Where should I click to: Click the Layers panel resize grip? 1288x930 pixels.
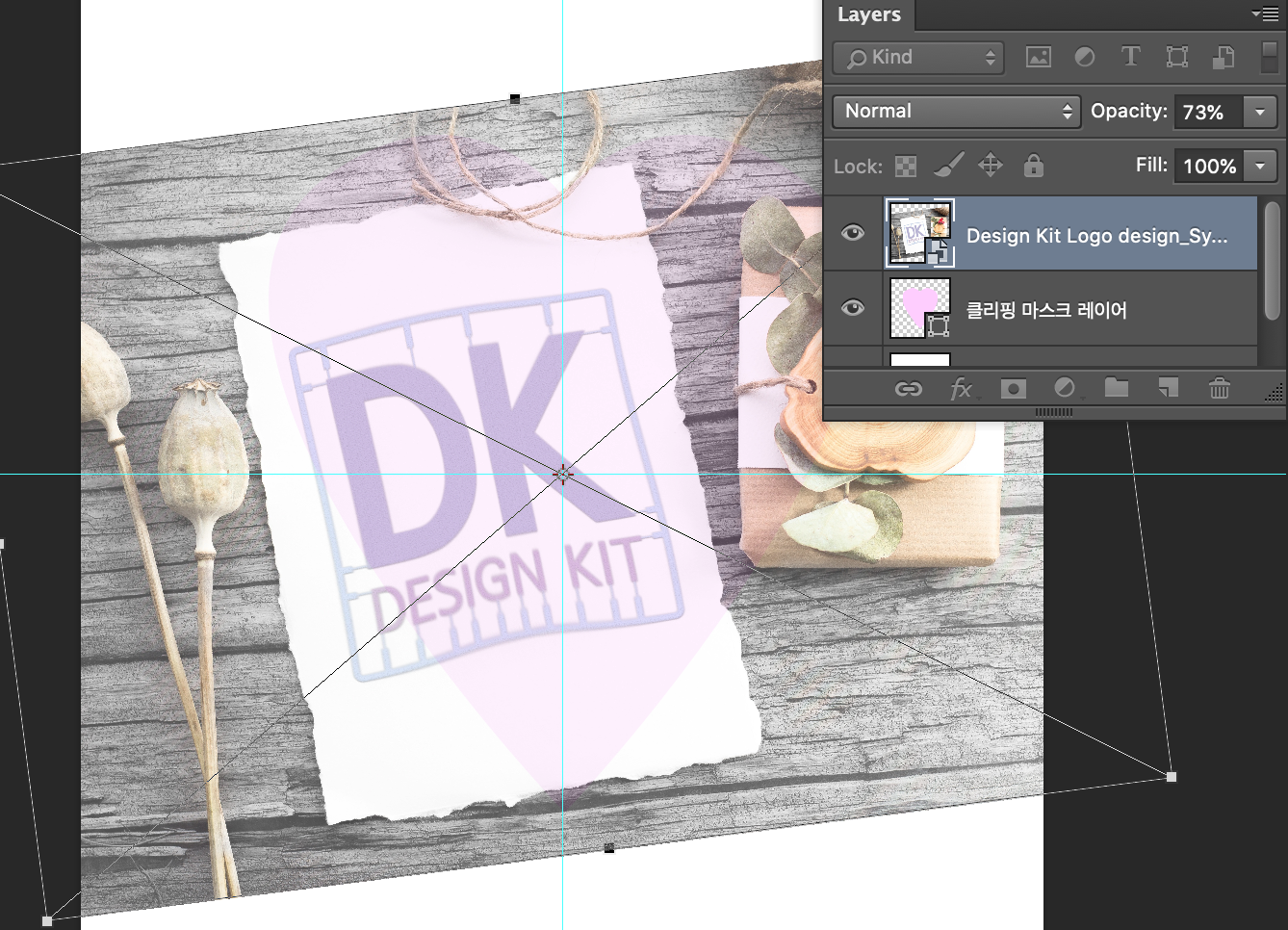(1273, 392)
